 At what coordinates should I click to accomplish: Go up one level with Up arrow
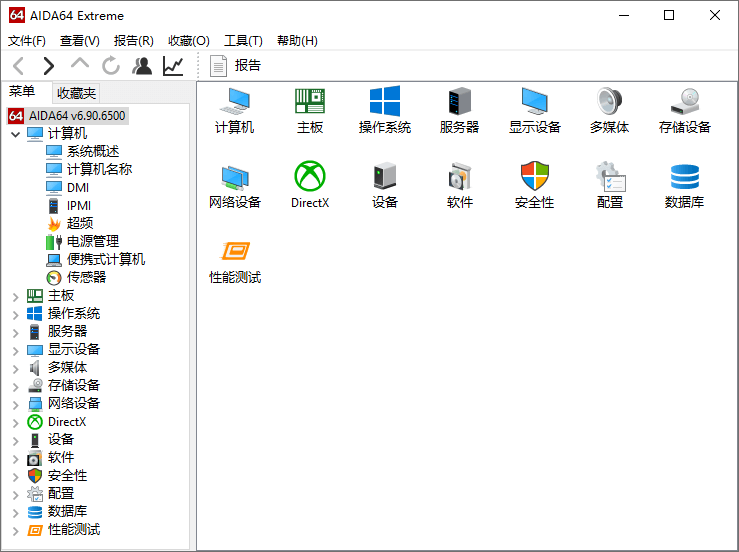[80, 64]
